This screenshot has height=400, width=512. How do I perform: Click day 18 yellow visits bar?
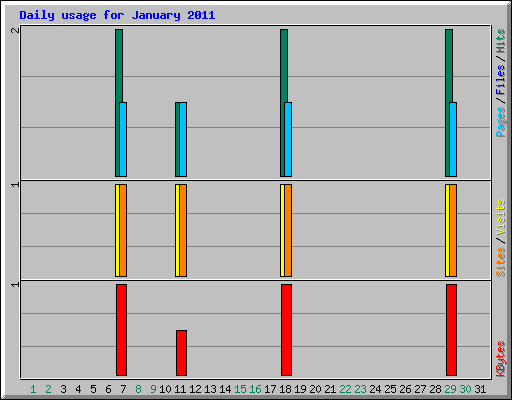[x=282, y=230]
